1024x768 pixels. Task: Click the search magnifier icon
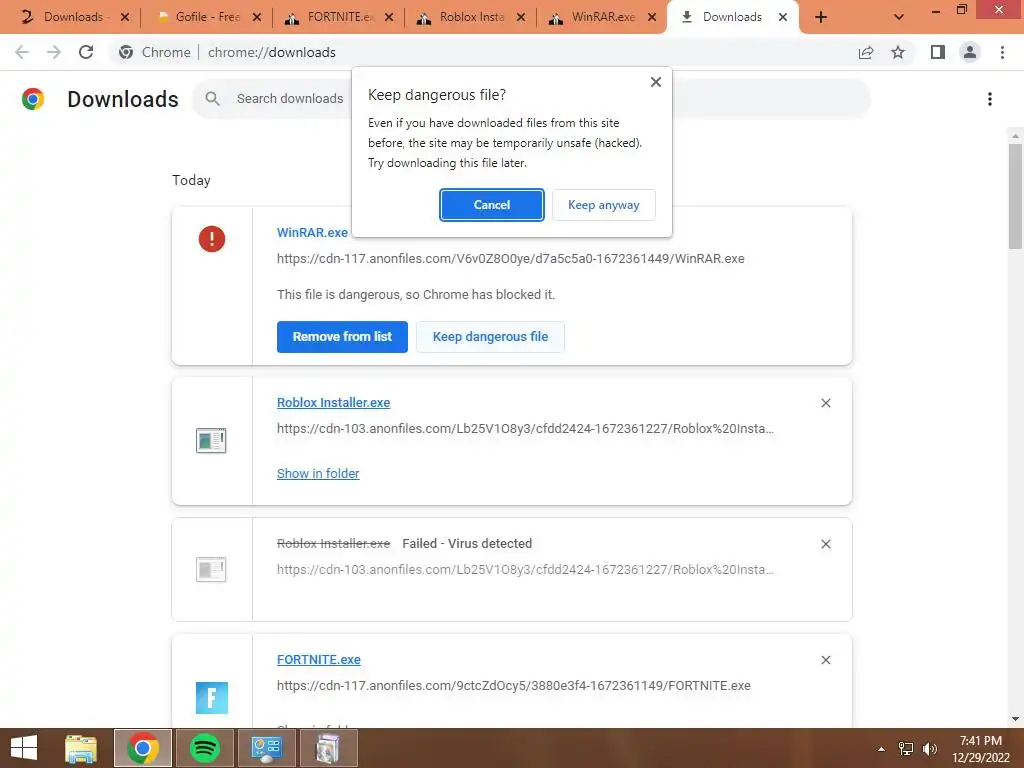tap(212, 99)
